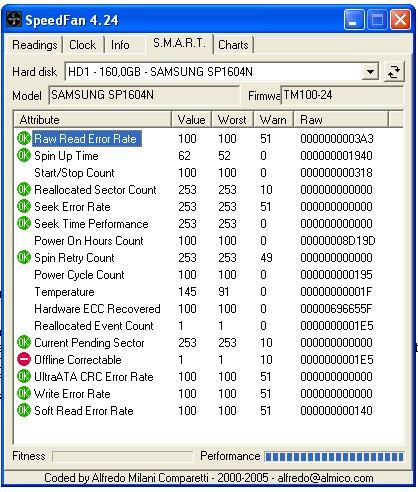
Task: Click raw value 0000000001F for Temperature
Action: point(336,291)
